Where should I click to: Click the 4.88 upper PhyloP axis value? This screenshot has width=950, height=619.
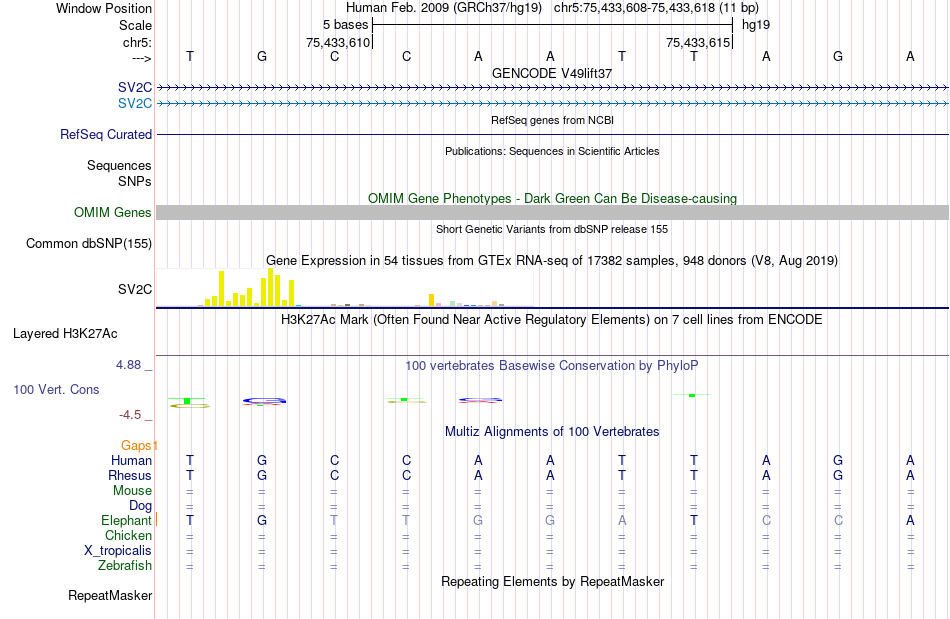tap(128, 365)
